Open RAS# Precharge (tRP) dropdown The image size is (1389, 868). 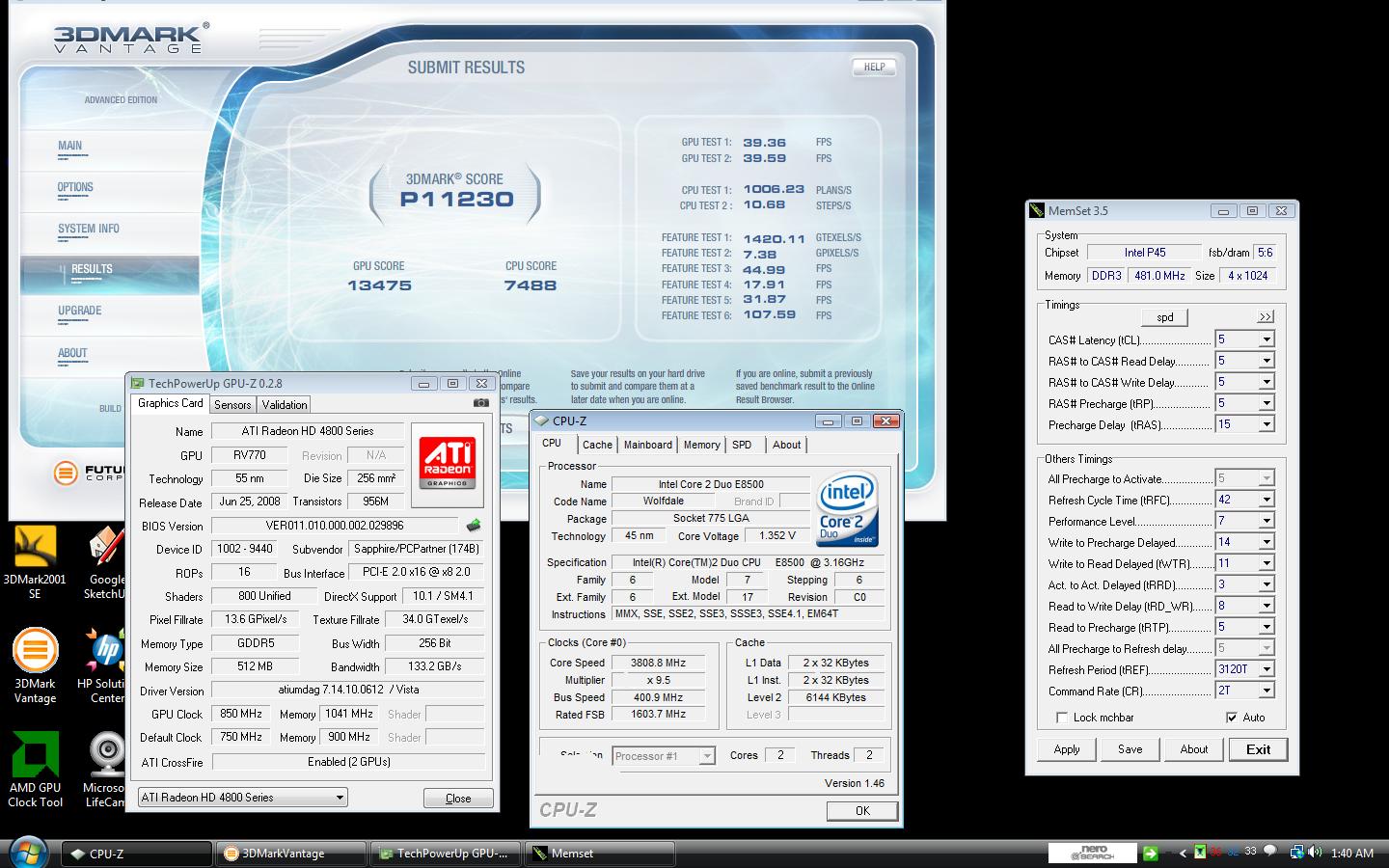point(1266,403)
